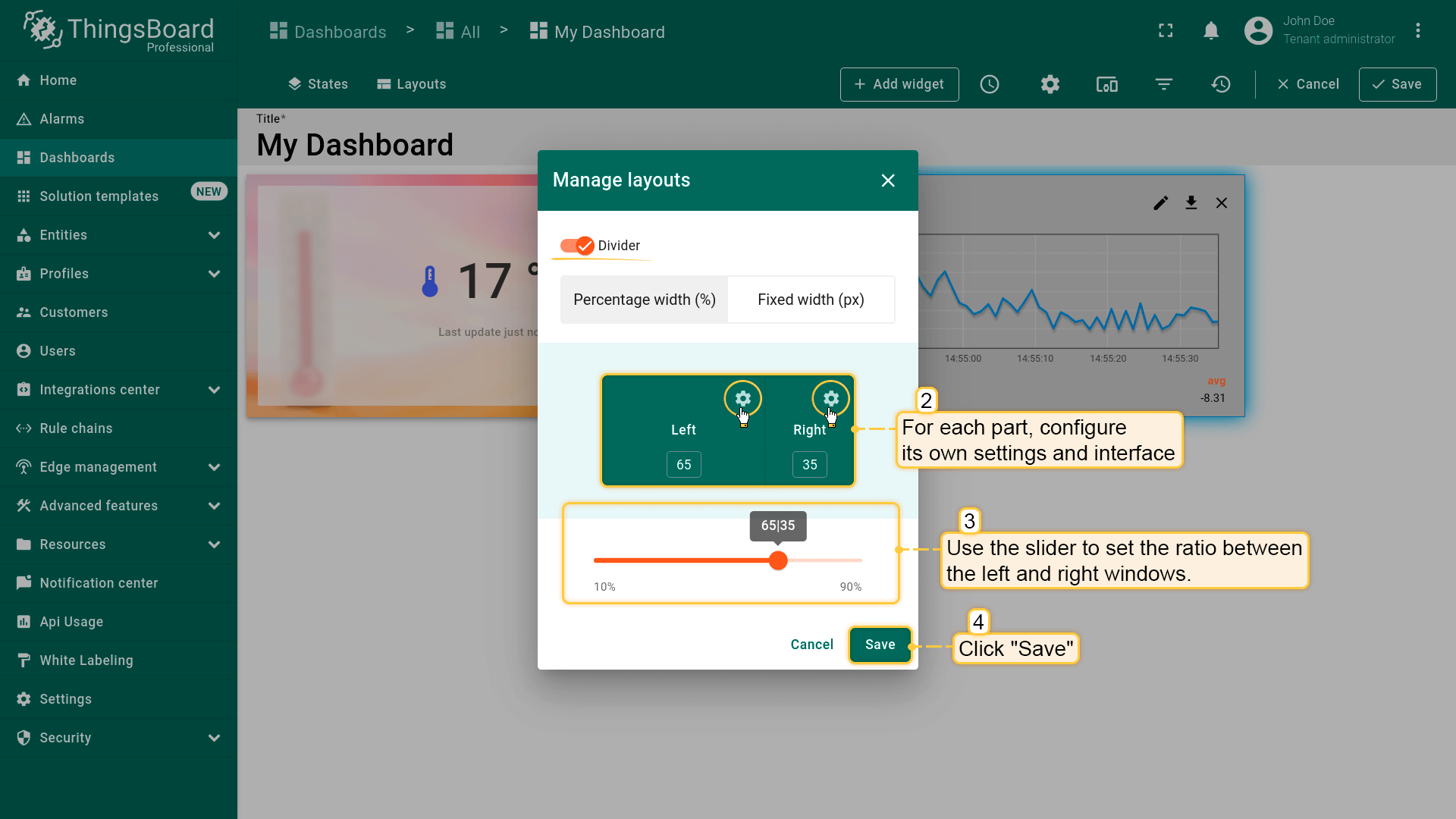This screenshot has width=1456, height=819.
Task: Click My Dashboard breadcrumb
Action: point(598,32)
